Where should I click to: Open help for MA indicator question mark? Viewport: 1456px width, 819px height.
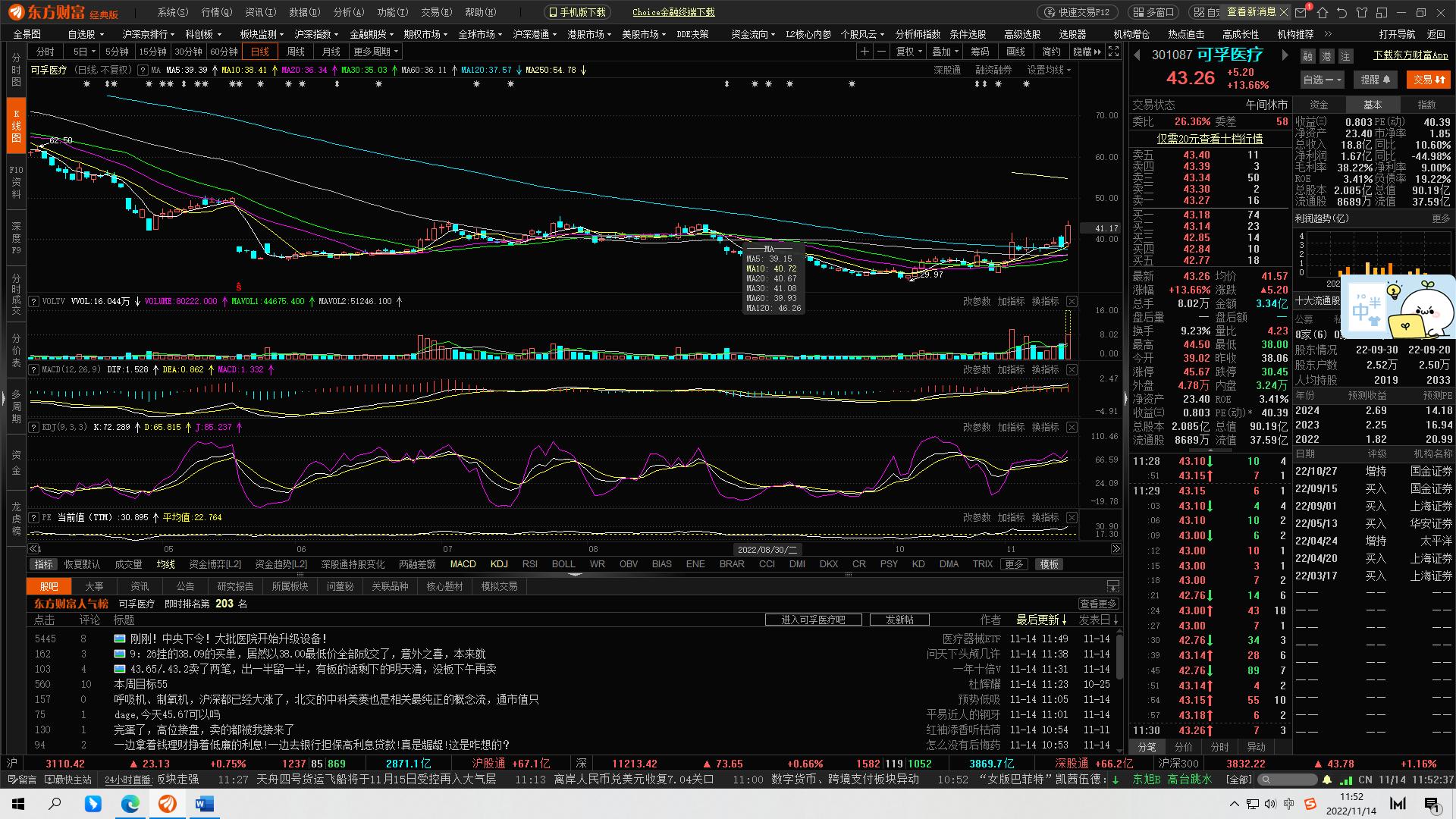point(143,70)
